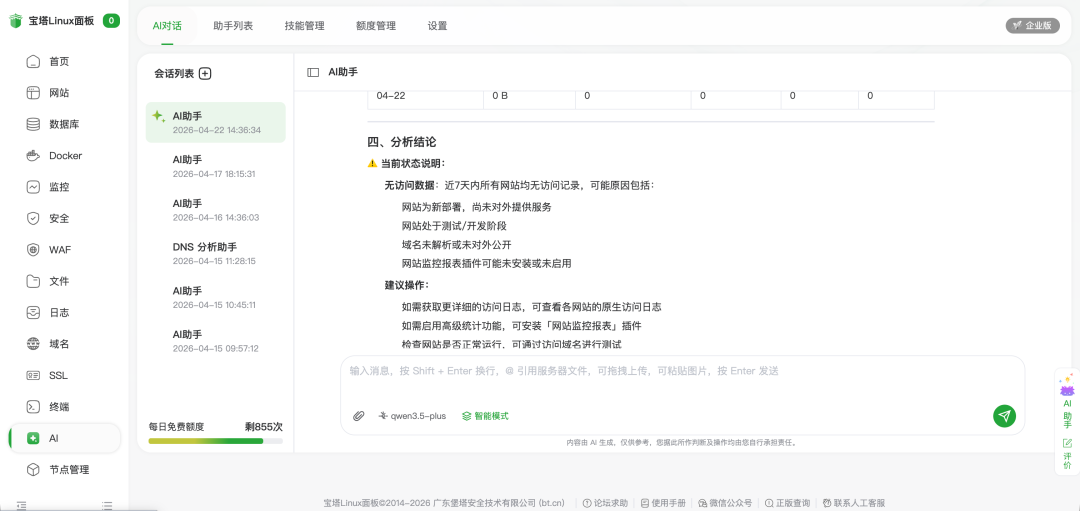The height and width of the screenshot is (511, 1080).
Task: Open the 安全 shield sidebar icon
Action: [32, 218]
